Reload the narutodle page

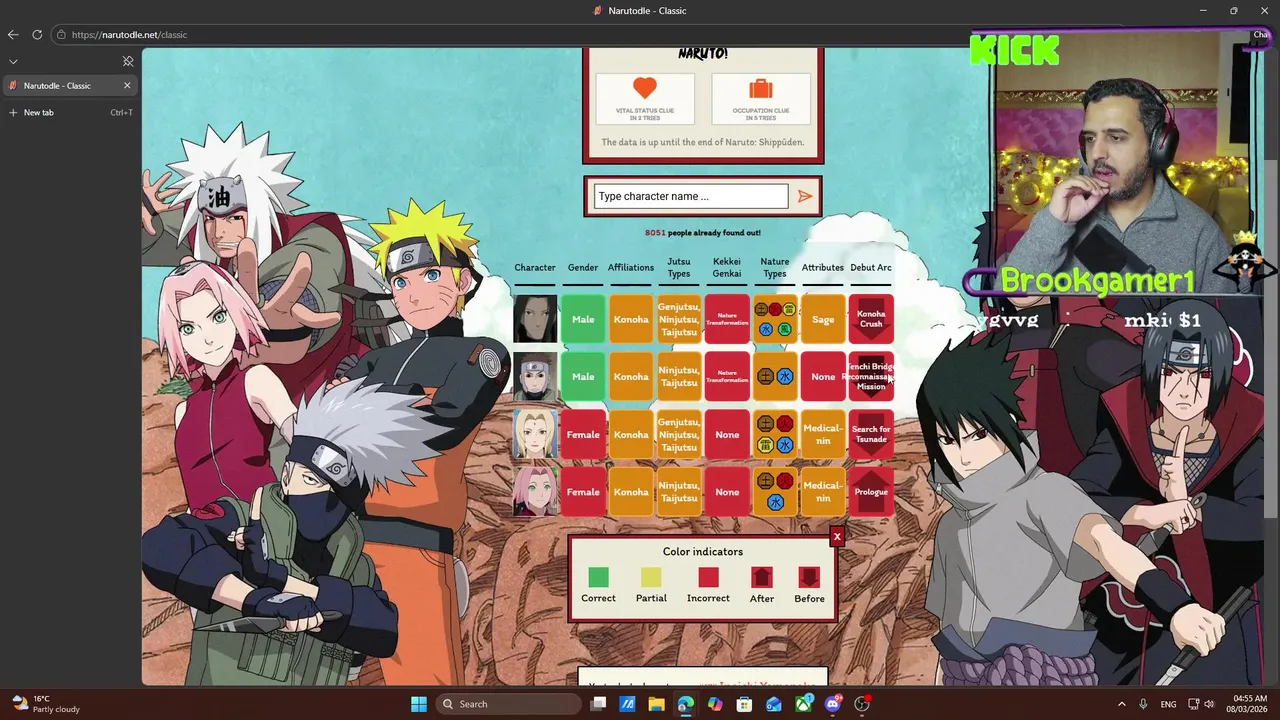point(37,34)
